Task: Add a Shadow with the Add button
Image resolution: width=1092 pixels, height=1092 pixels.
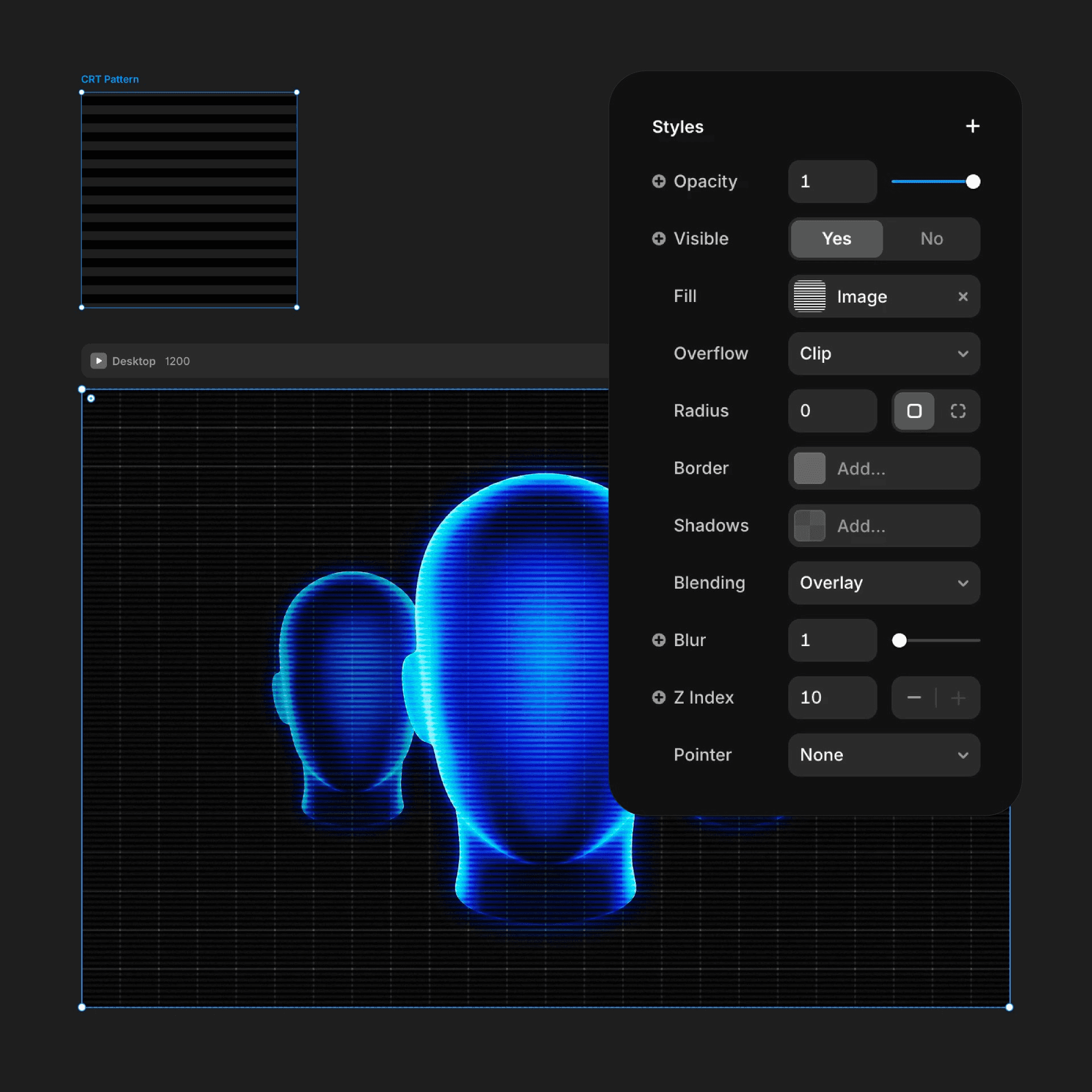Action: tap(883, 526)
